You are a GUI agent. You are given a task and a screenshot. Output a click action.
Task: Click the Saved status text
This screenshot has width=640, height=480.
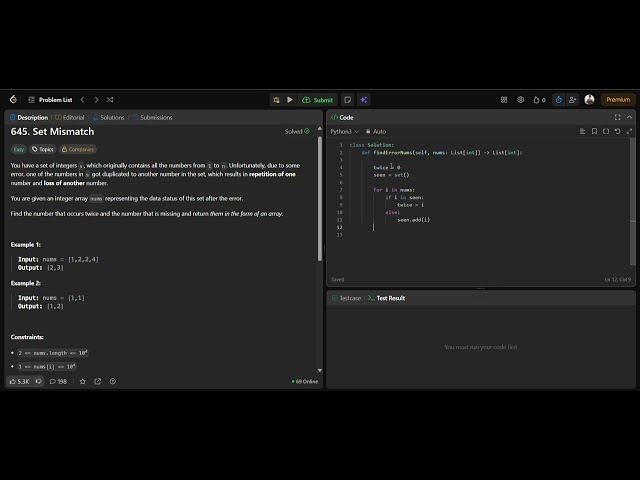coord(338,280)
